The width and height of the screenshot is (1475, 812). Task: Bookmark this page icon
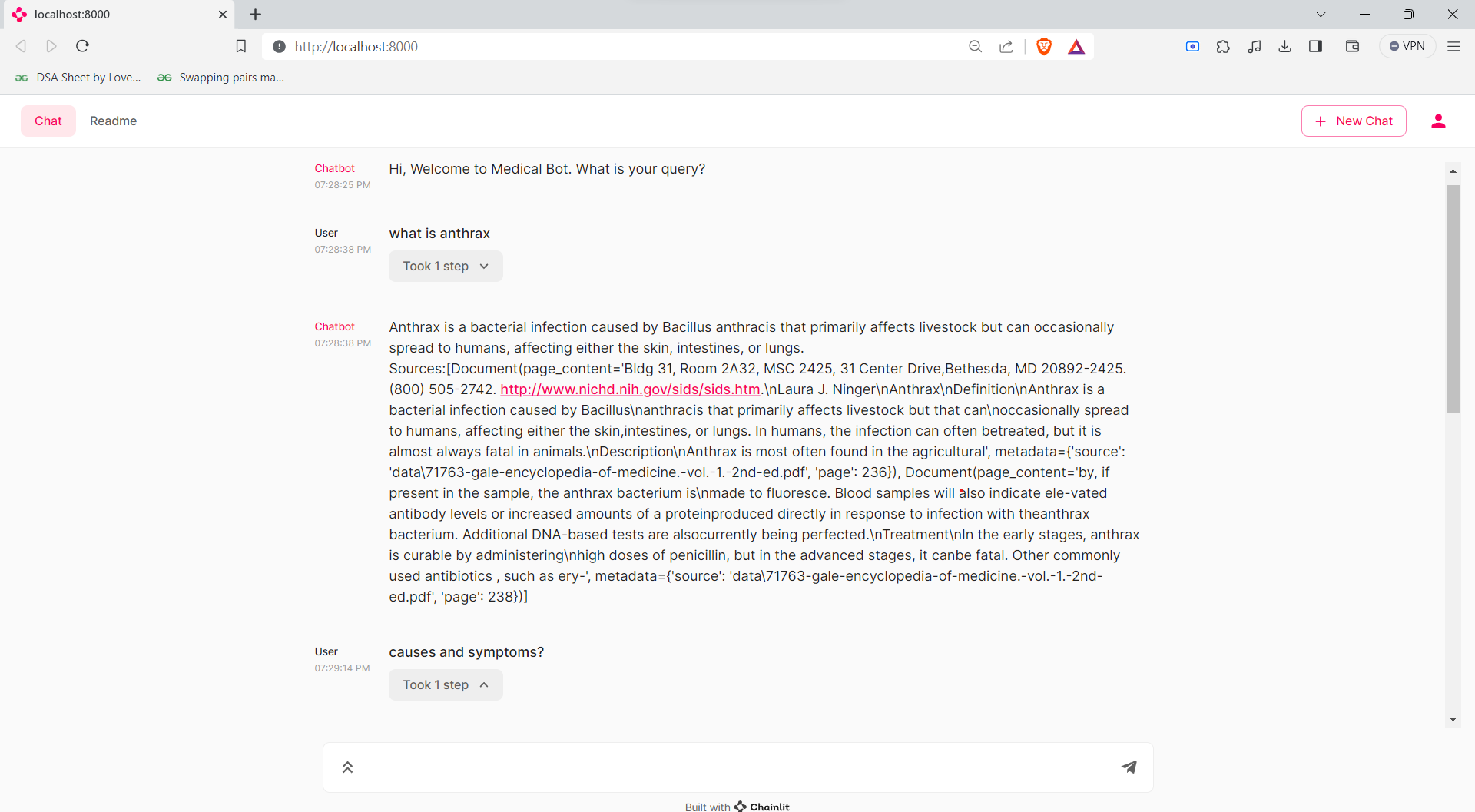point(241,46)
